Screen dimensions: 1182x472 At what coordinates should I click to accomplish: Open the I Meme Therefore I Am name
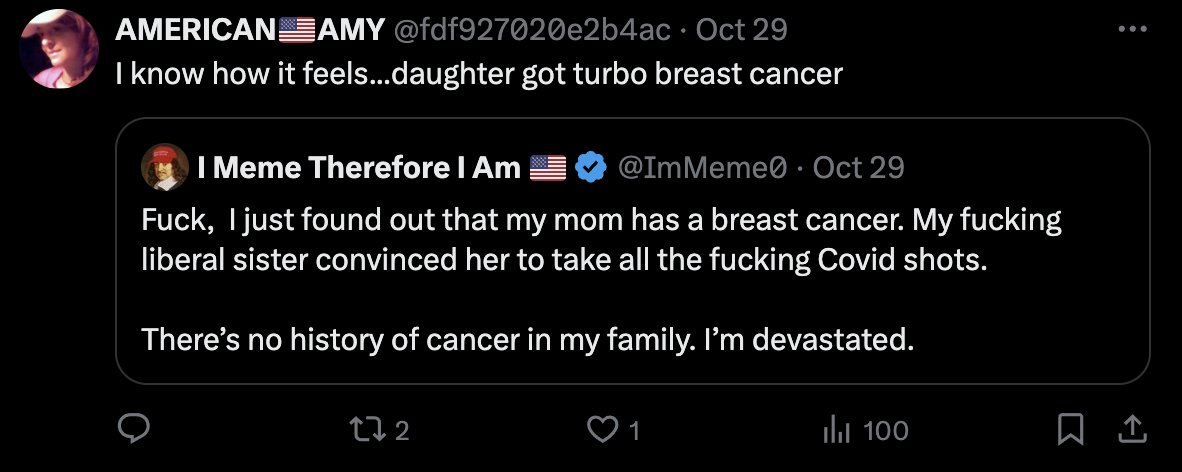tap(359, 168)
